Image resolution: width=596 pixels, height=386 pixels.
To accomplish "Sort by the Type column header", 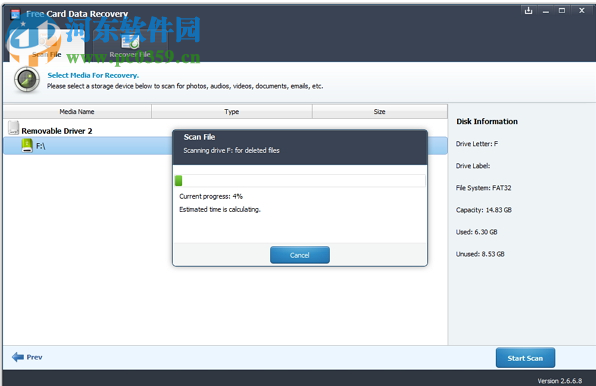I will click(231, 112).
